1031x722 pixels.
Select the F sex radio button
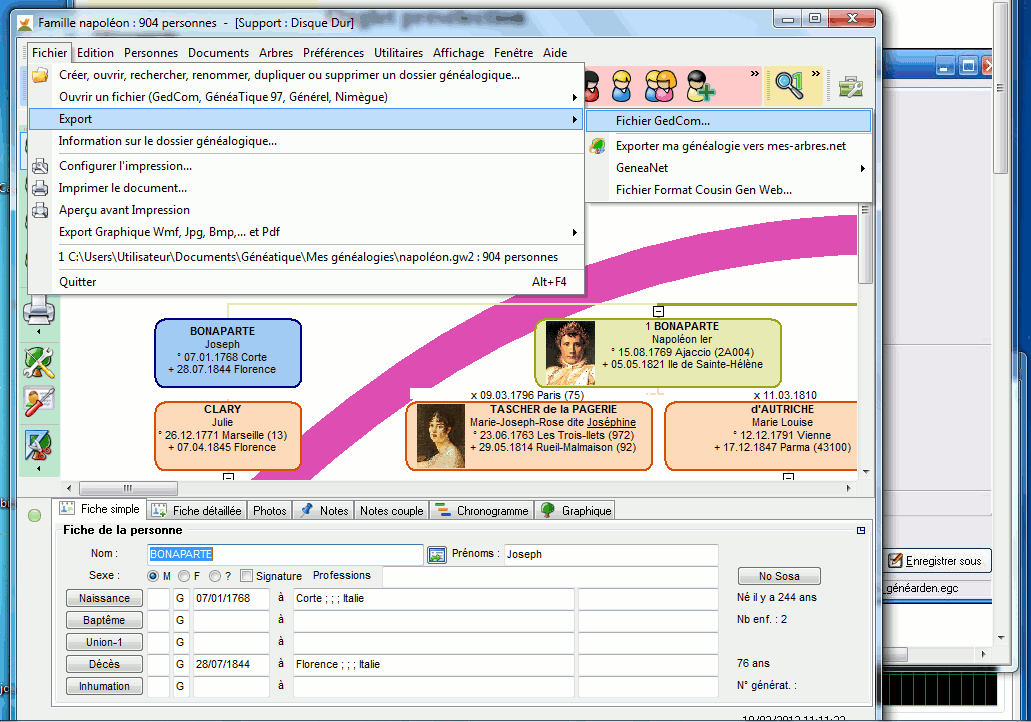[184, 576]
